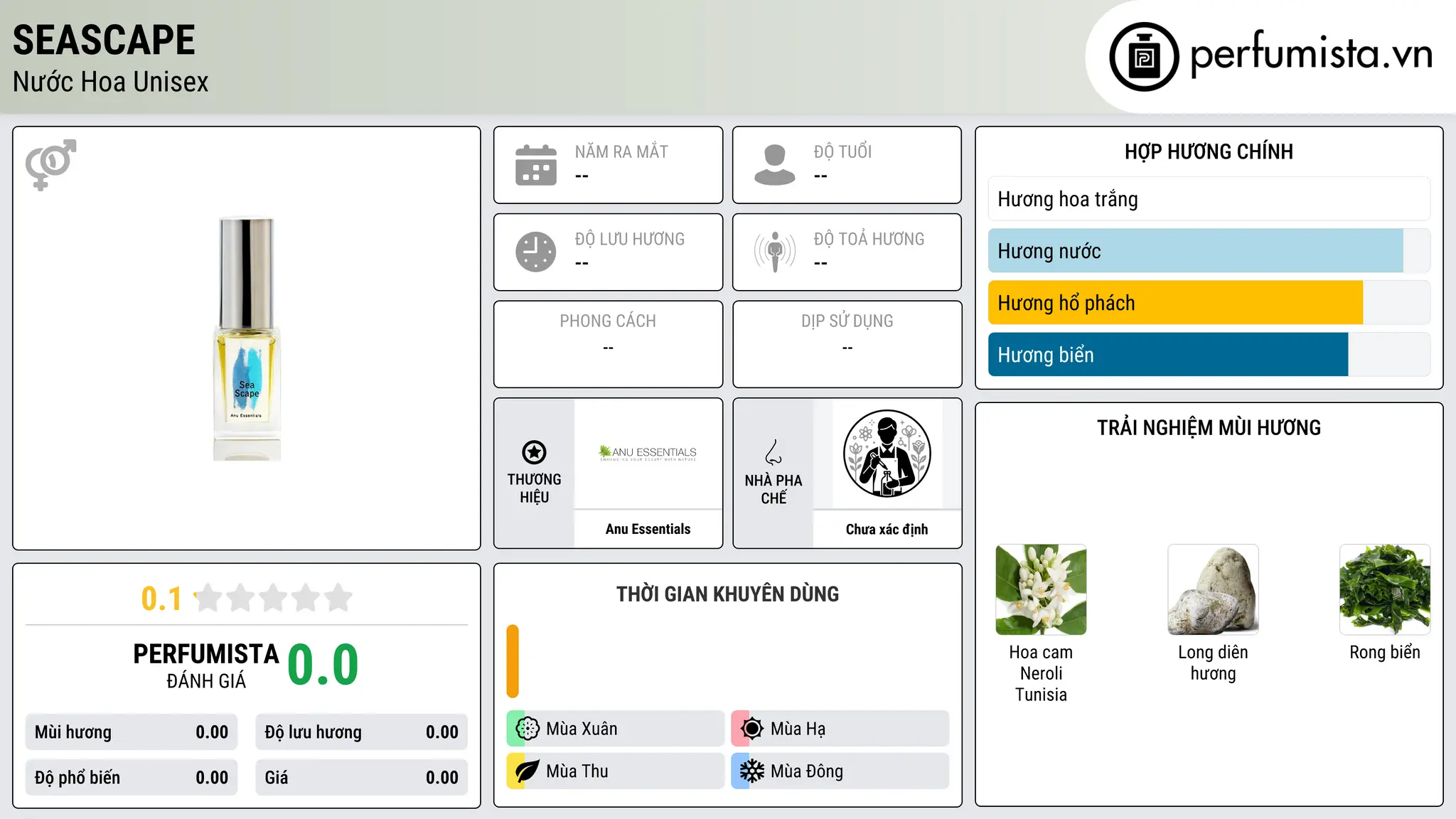Click the THỜI GIAN KHUYÊN DÙNG heading
The width and height of the screenshot is (1456, 819).
727,594
